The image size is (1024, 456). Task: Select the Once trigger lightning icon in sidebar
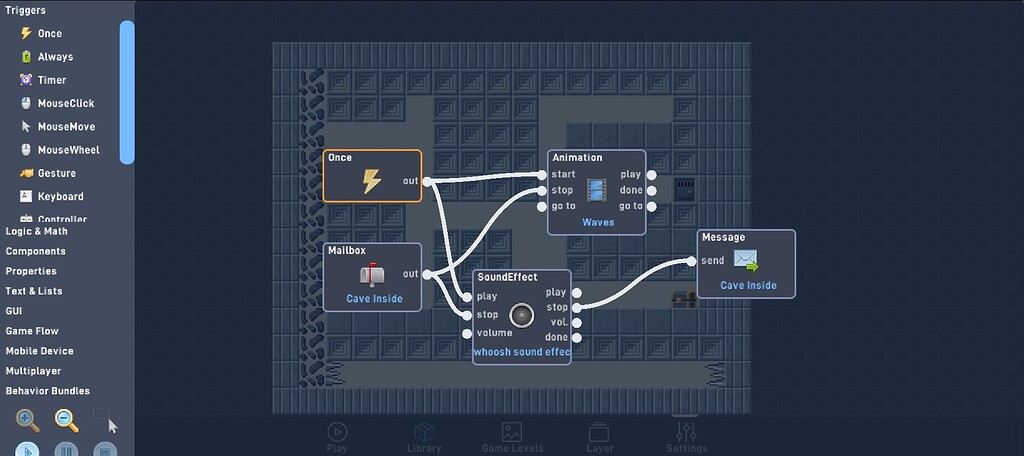(x=26, y=33)
